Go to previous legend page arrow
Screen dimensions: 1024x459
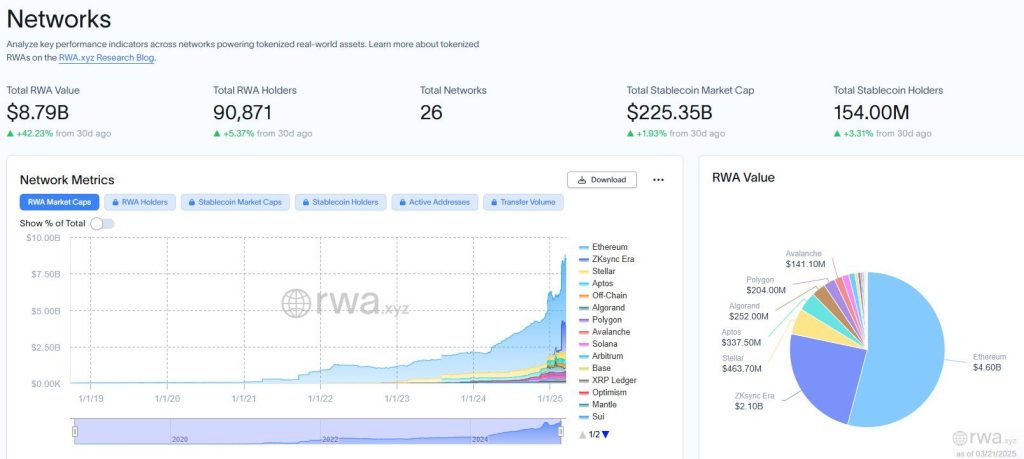pyautogui.click(x=583, y=434)
